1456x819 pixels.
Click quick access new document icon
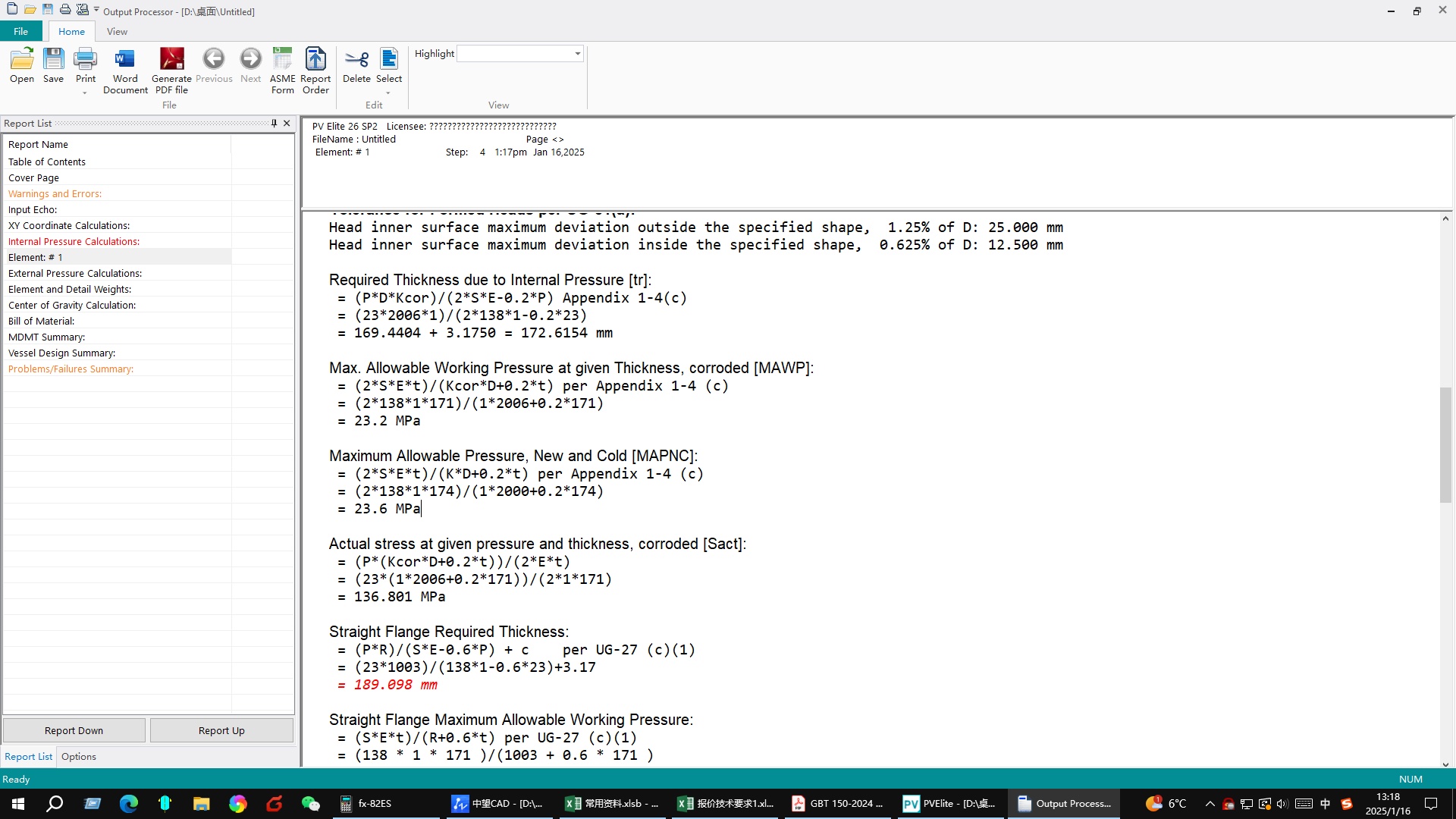tap(12, 10)
